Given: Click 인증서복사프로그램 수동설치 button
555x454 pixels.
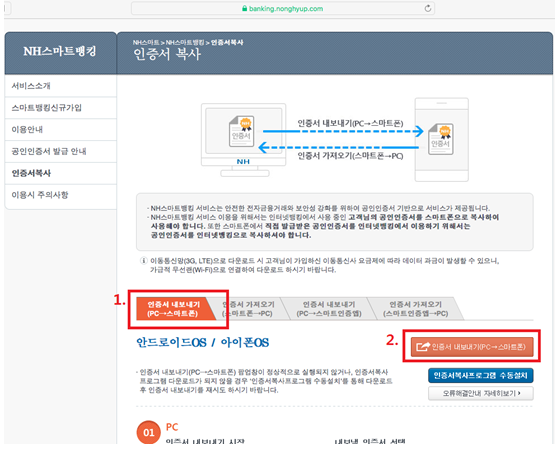Looking at the screenshot, I should tap(480, 375).
